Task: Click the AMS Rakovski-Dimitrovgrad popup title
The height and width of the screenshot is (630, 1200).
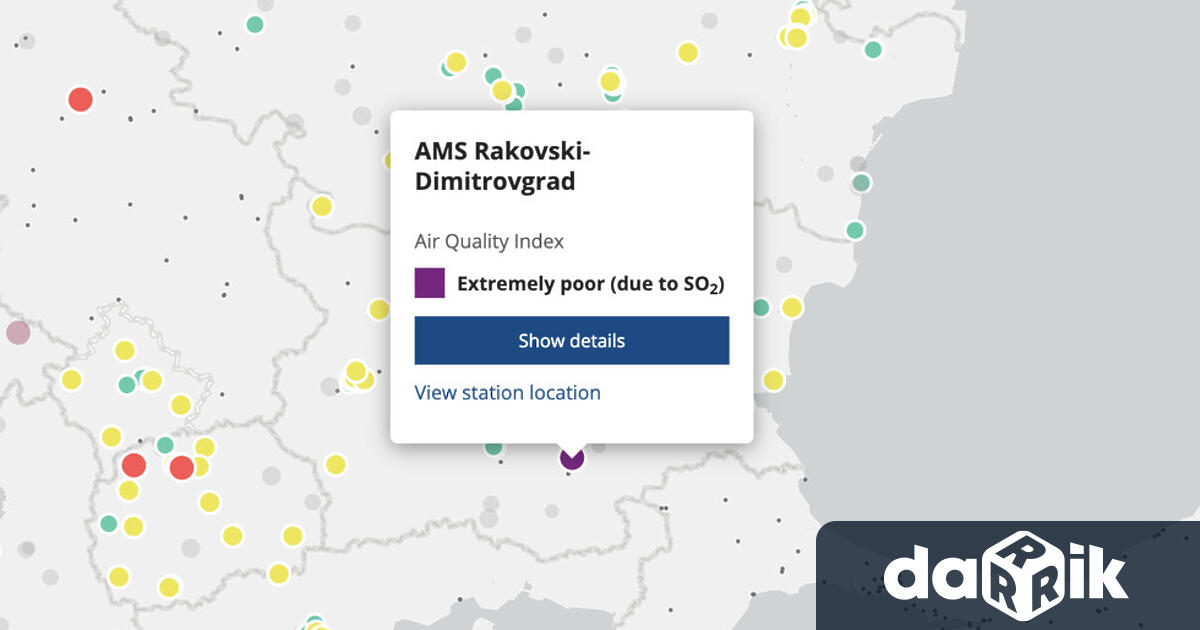Action: click(504, 166)
